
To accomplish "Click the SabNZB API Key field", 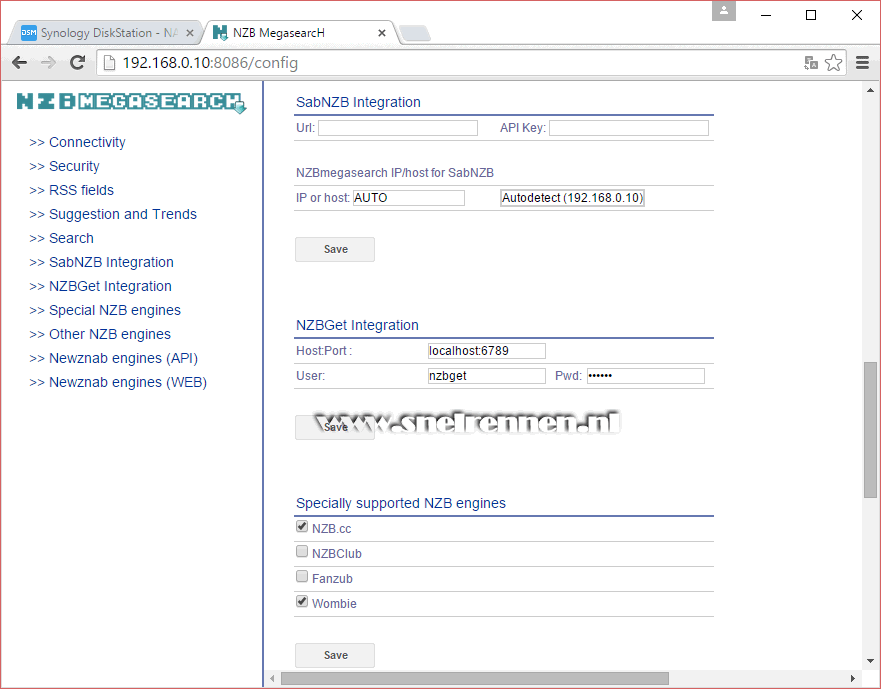I will click(629, 128).
